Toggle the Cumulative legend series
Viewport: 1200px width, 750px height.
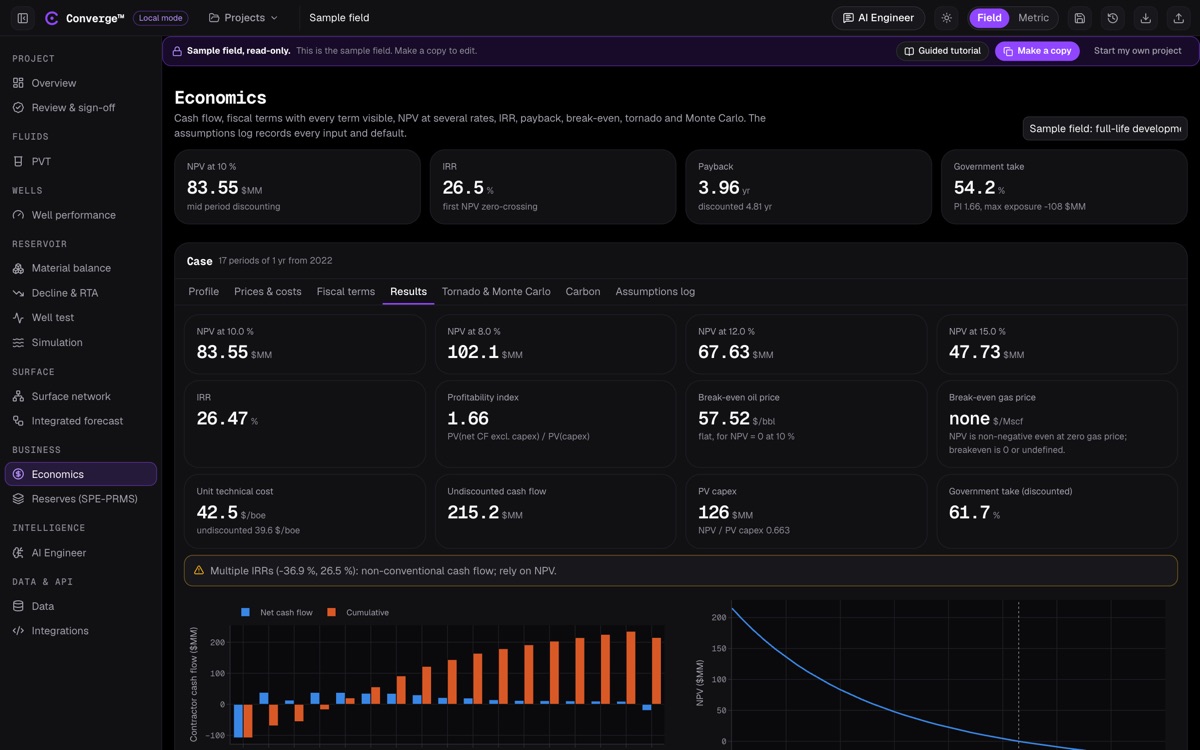358,612
